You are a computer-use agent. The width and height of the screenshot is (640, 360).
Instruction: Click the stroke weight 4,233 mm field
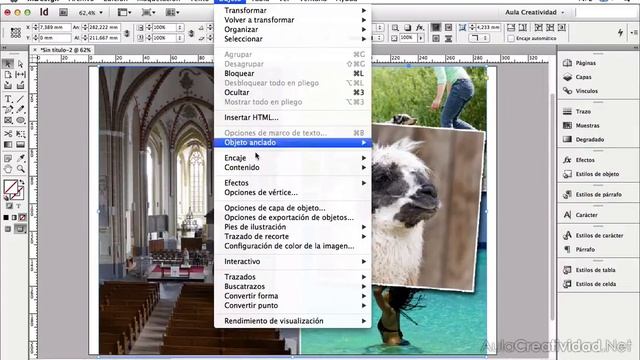(488, 27)
